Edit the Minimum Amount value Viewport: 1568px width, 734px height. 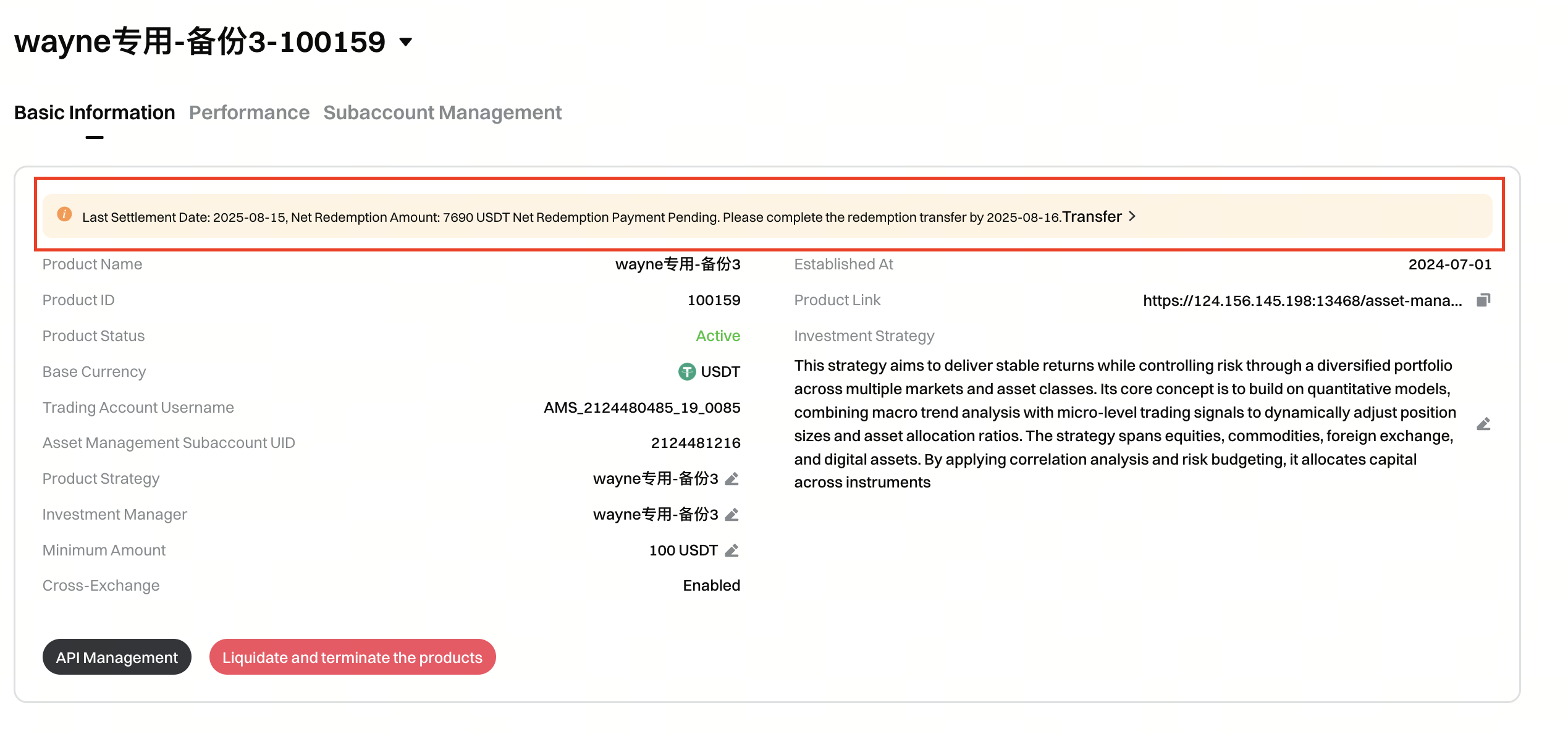tap(732, 550)
